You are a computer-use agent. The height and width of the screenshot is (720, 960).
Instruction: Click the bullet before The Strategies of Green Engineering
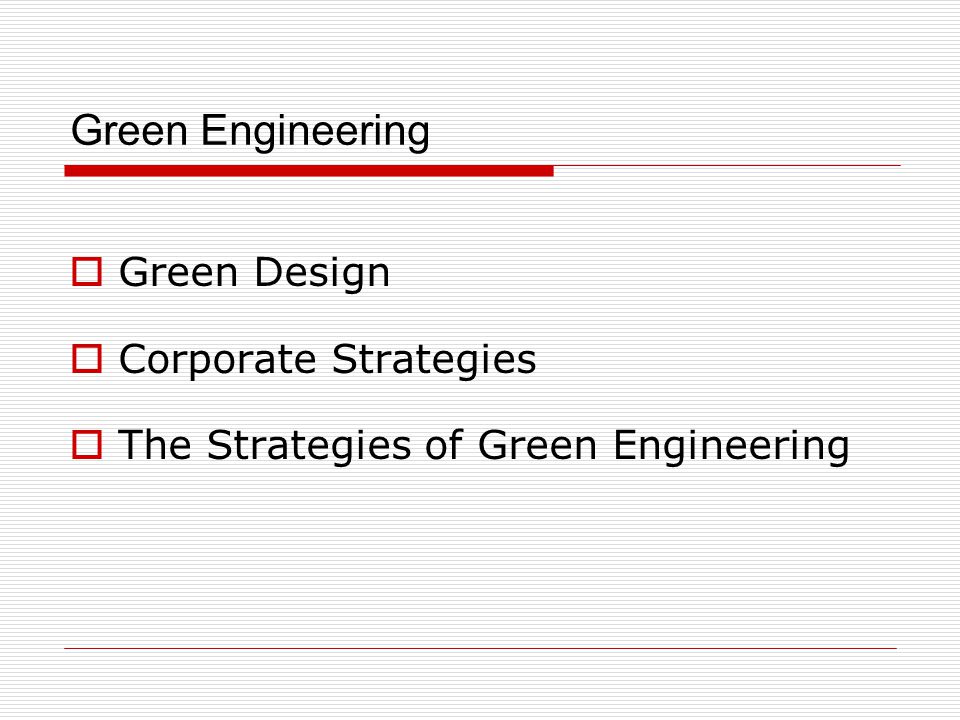(87, 445)
